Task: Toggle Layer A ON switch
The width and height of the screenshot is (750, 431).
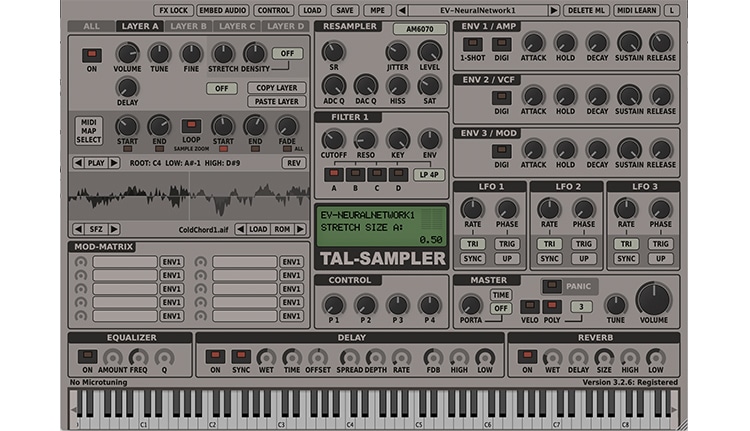Action: coord(92,55)
